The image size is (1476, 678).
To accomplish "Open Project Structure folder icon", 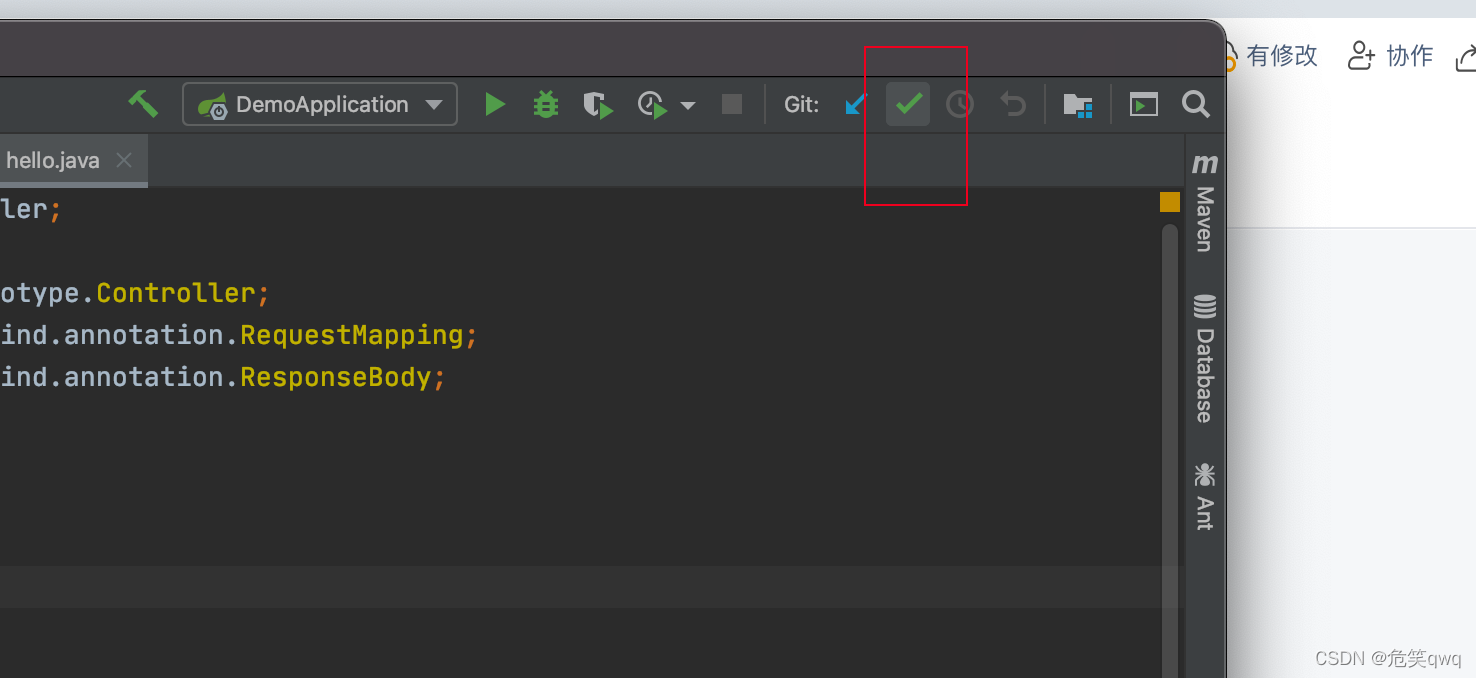I will coord(1077,104).
